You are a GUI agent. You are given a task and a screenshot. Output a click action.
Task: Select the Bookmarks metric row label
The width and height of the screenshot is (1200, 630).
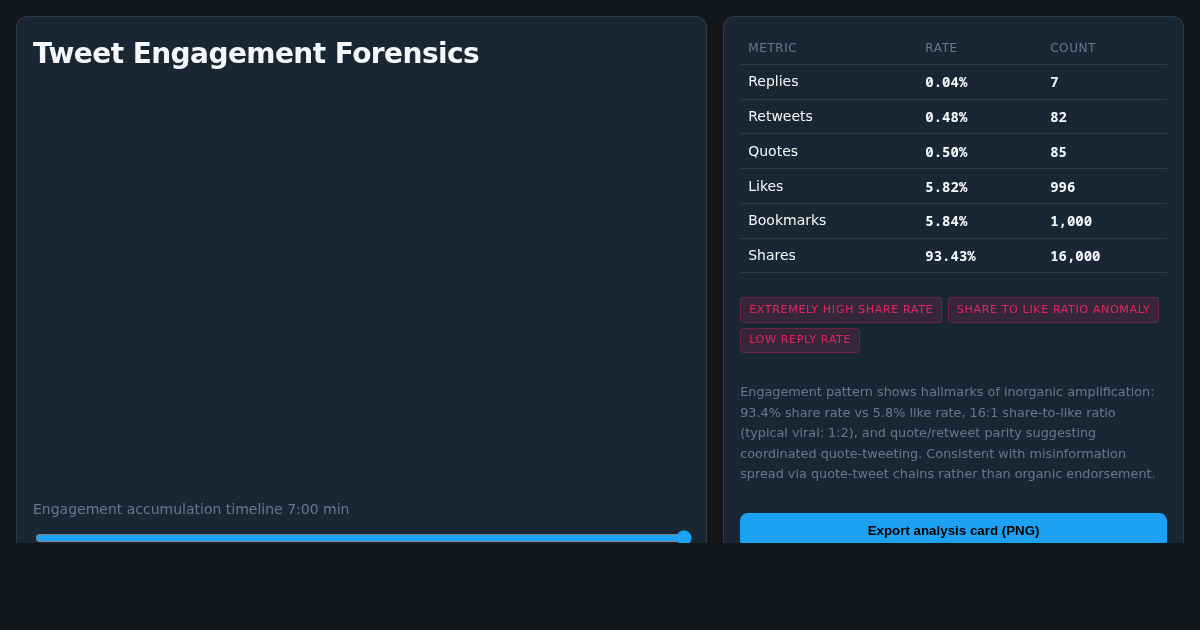click(x=787, y=220)
